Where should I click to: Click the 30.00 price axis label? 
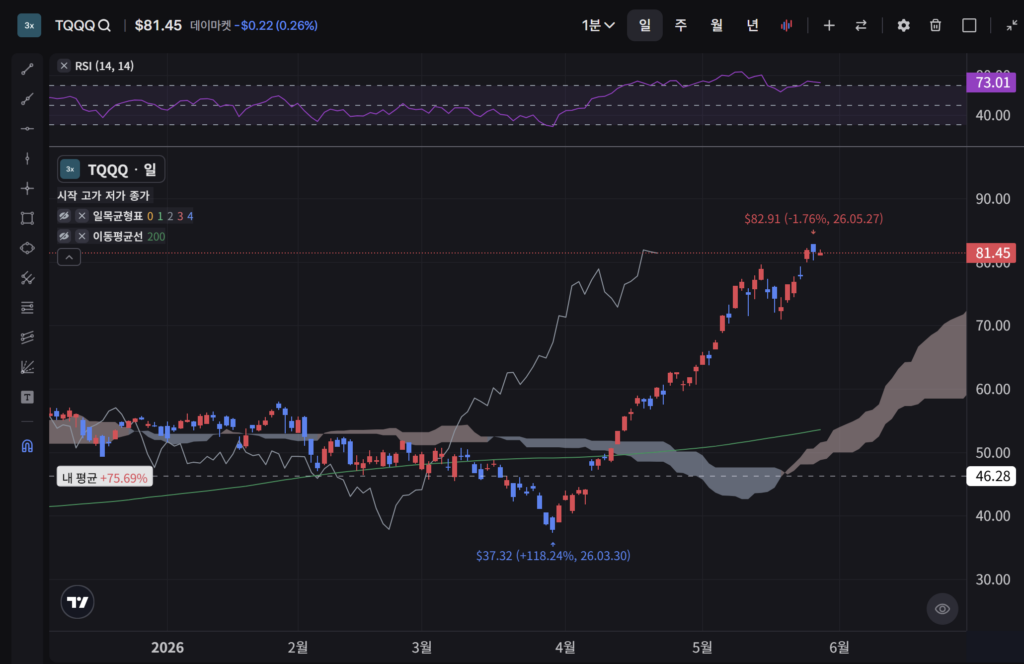coord(993,579)
